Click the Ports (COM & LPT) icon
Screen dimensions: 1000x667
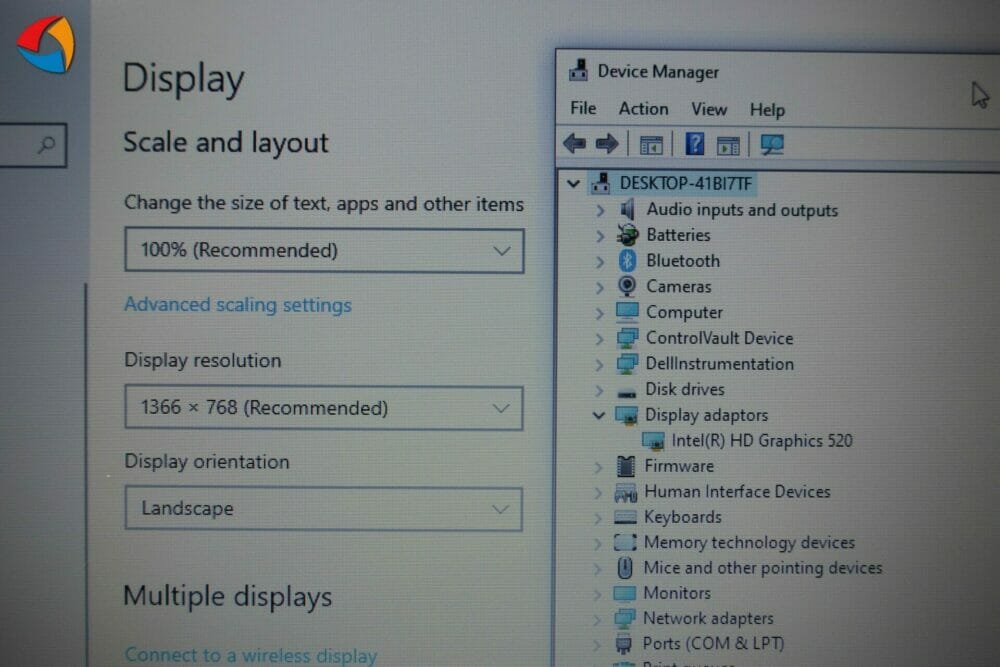624,643
